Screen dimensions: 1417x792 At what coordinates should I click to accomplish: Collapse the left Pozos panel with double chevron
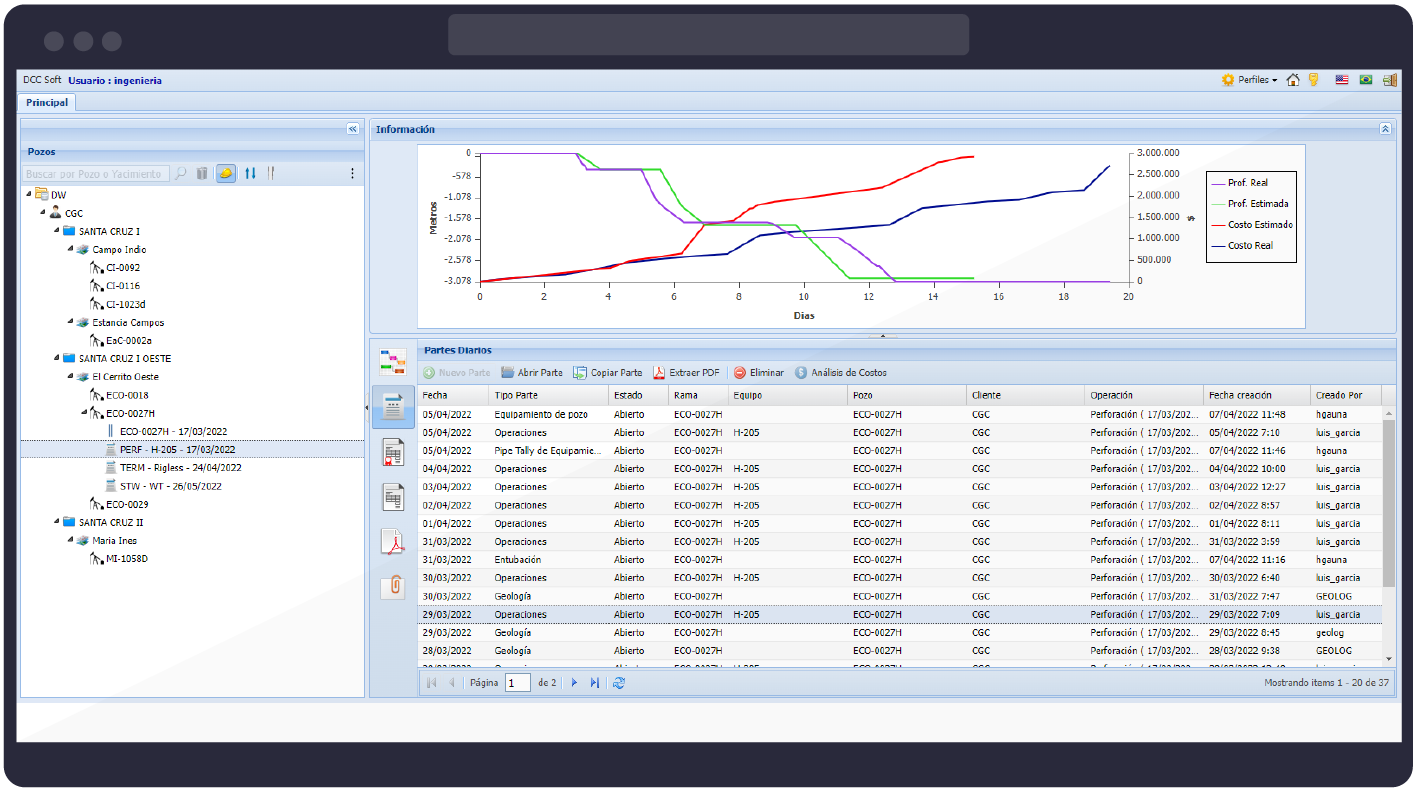click(352, 129)
